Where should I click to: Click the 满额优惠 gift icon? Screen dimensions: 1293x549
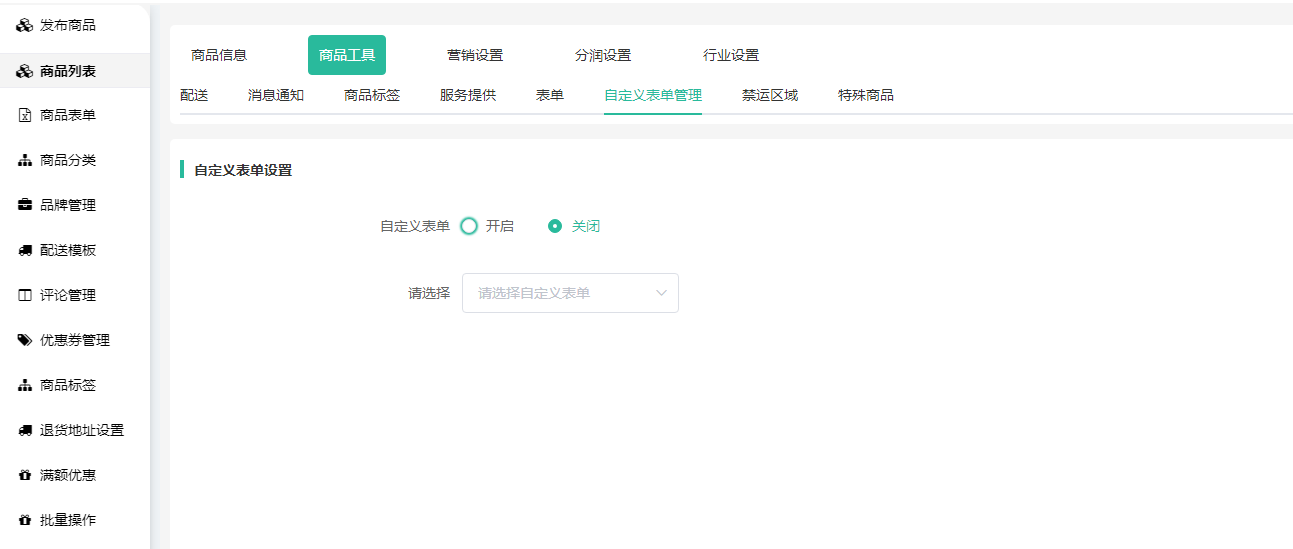click(25, 476)
